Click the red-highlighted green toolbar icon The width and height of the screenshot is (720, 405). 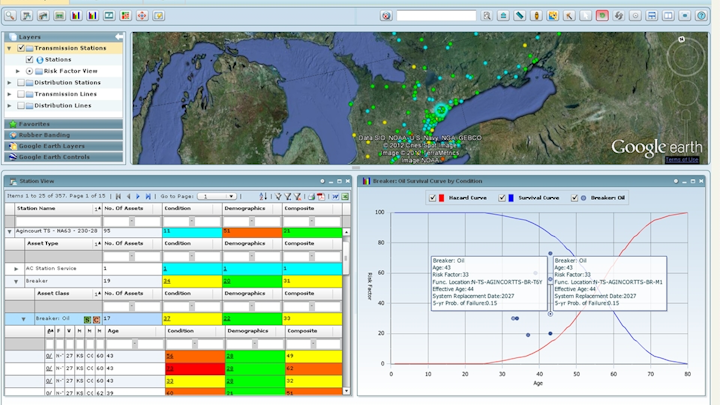click(x=602, y=16)
